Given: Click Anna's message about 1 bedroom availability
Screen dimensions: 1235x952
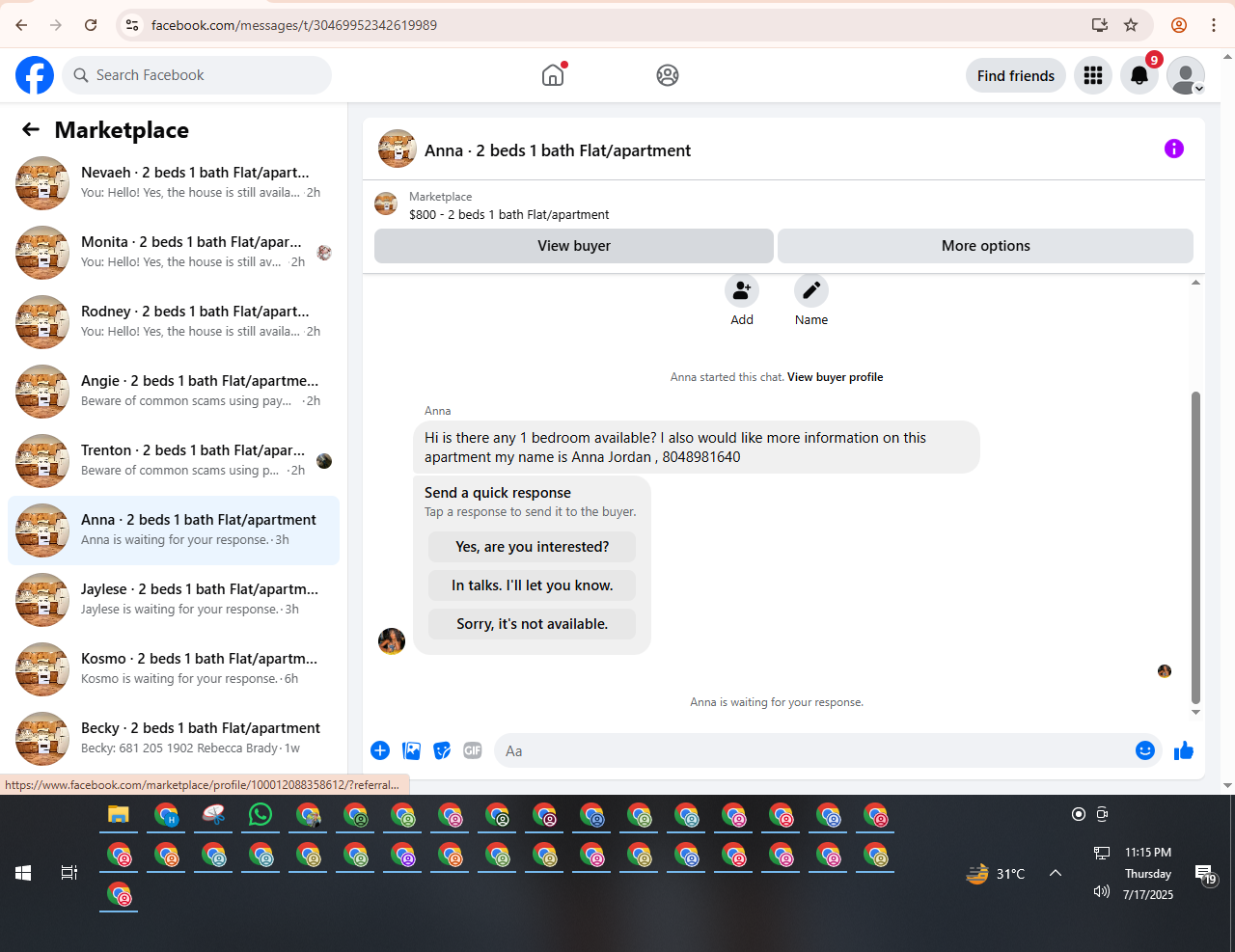Looking at the screenshot, I should click(x=697, y=448).
